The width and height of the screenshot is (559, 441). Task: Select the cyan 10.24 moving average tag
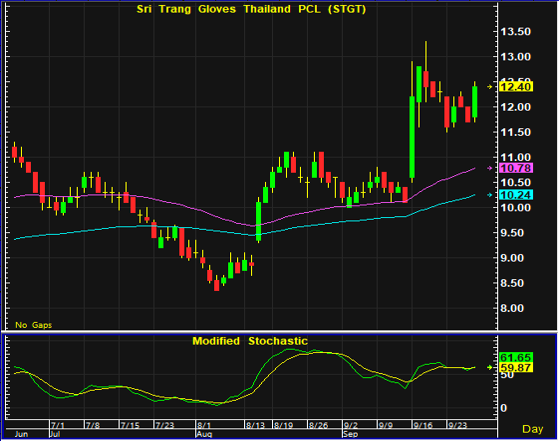[x=516, y=195]
